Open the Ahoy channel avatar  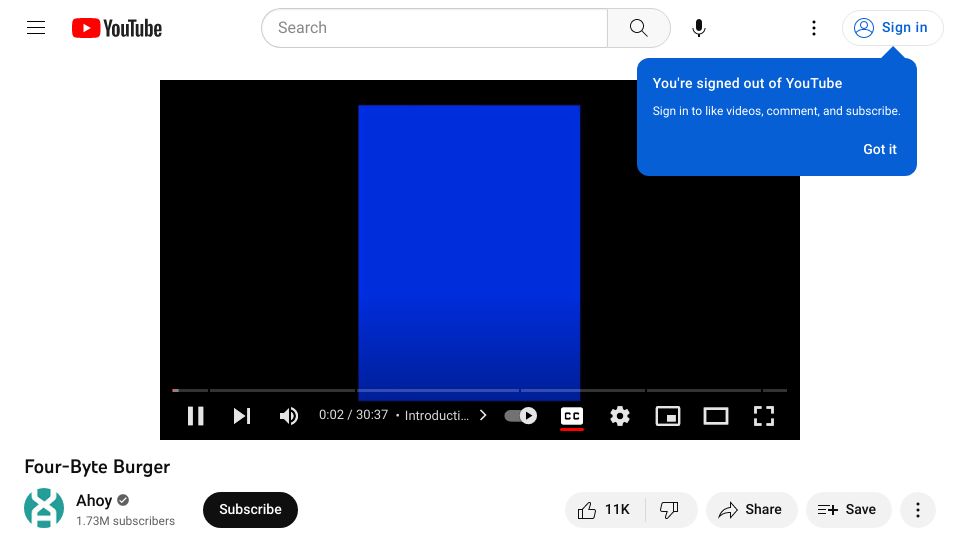coord(43,508)
